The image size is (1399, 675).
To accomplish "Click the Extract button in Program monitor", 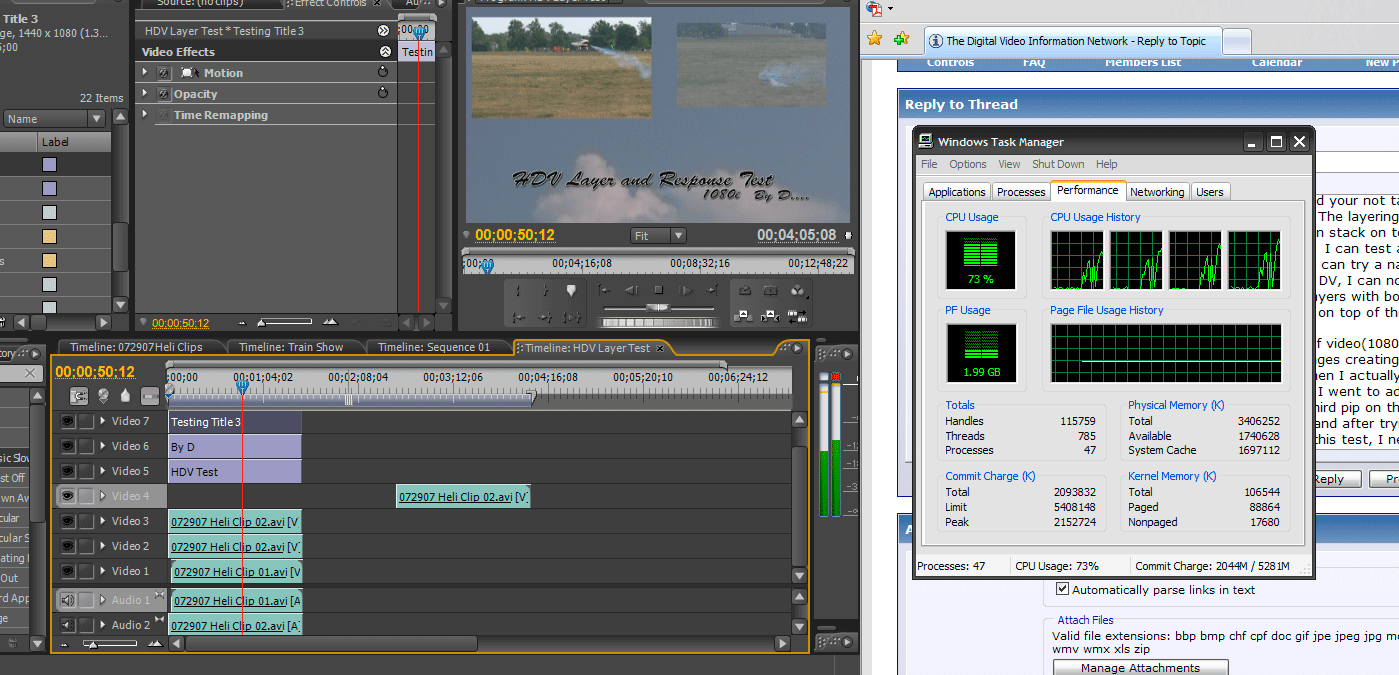I will pos(771,316).
